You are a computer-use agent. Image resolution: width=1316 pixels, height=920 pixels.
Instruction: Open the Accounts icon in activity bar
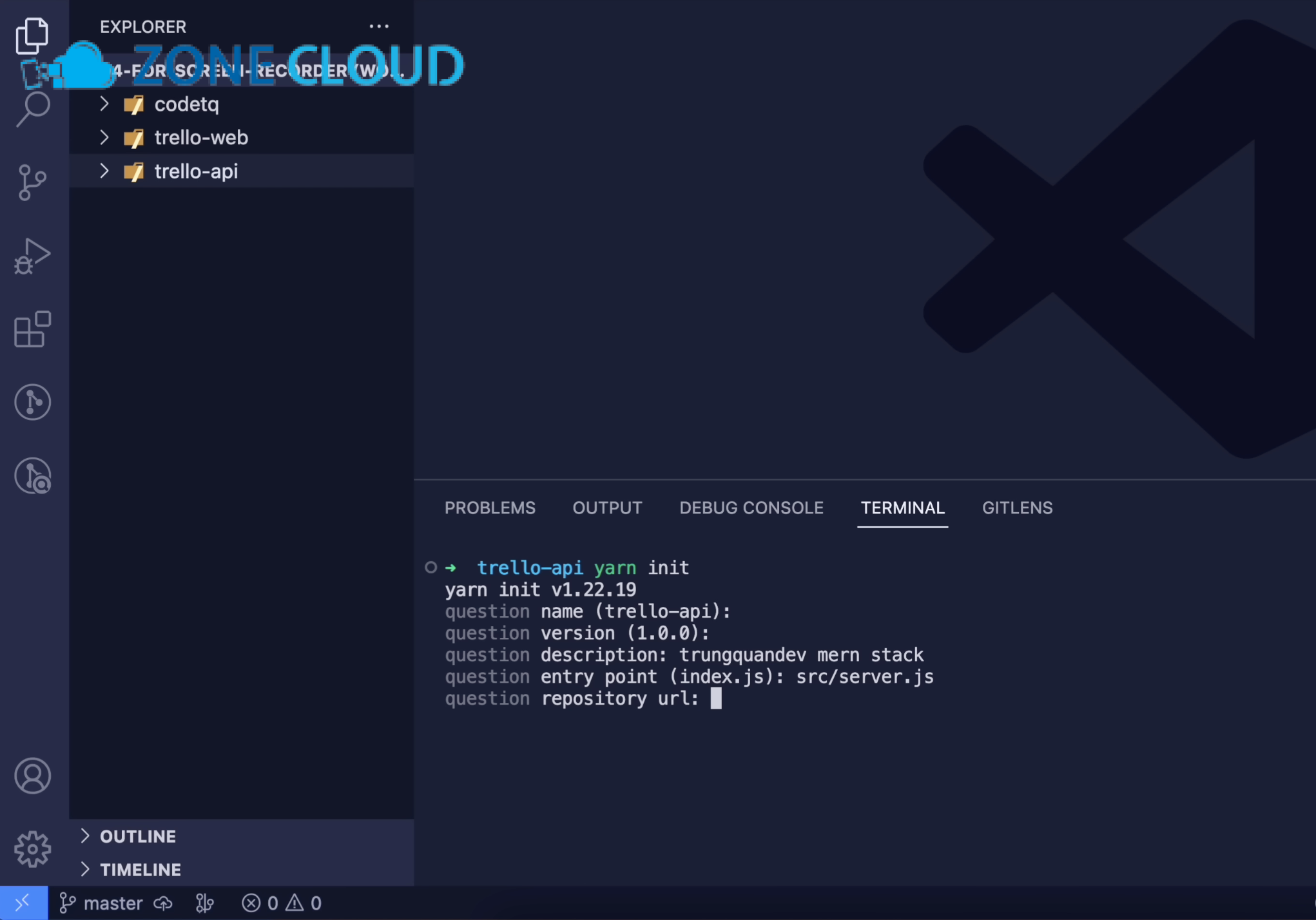(x=32, y=776)
